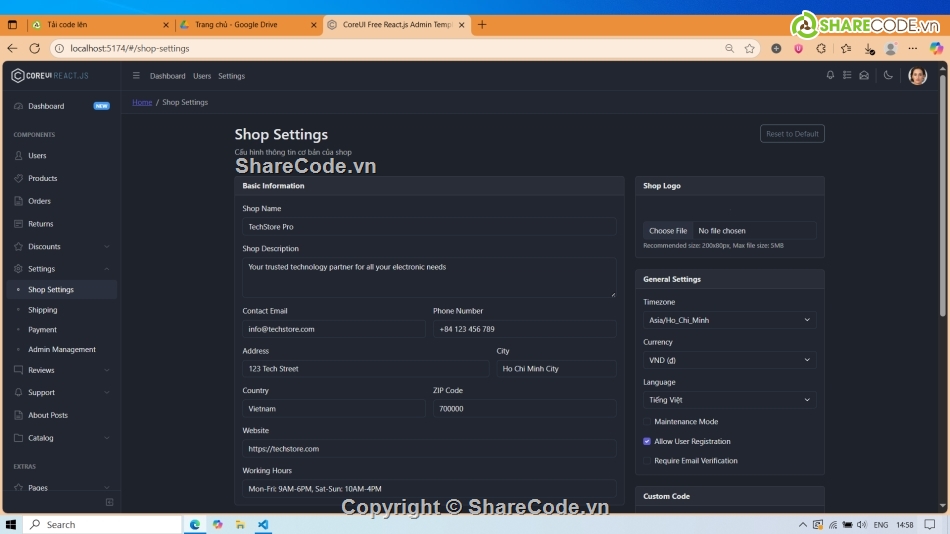Open the Currency dropdown showing VND
The width and height of the screenshot is (950, 534).
tap(729, 360)
